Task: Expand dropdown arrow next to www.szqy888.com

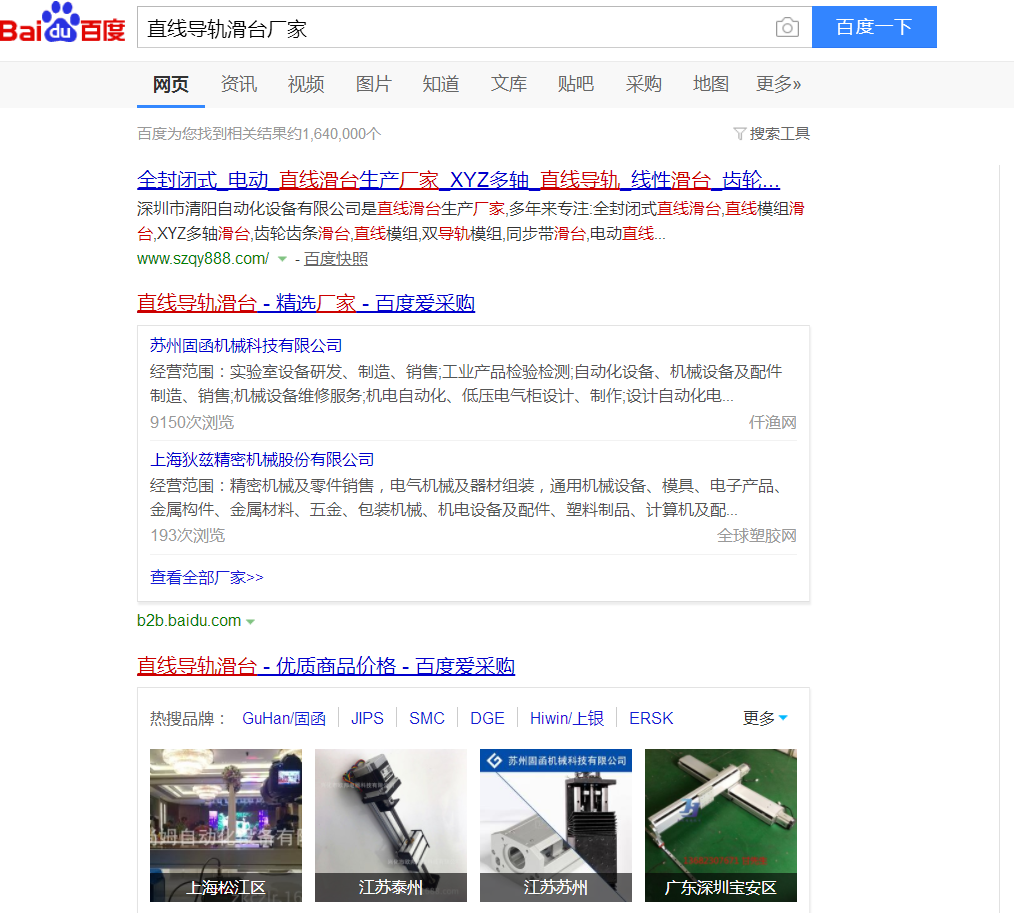Action: 282,259
